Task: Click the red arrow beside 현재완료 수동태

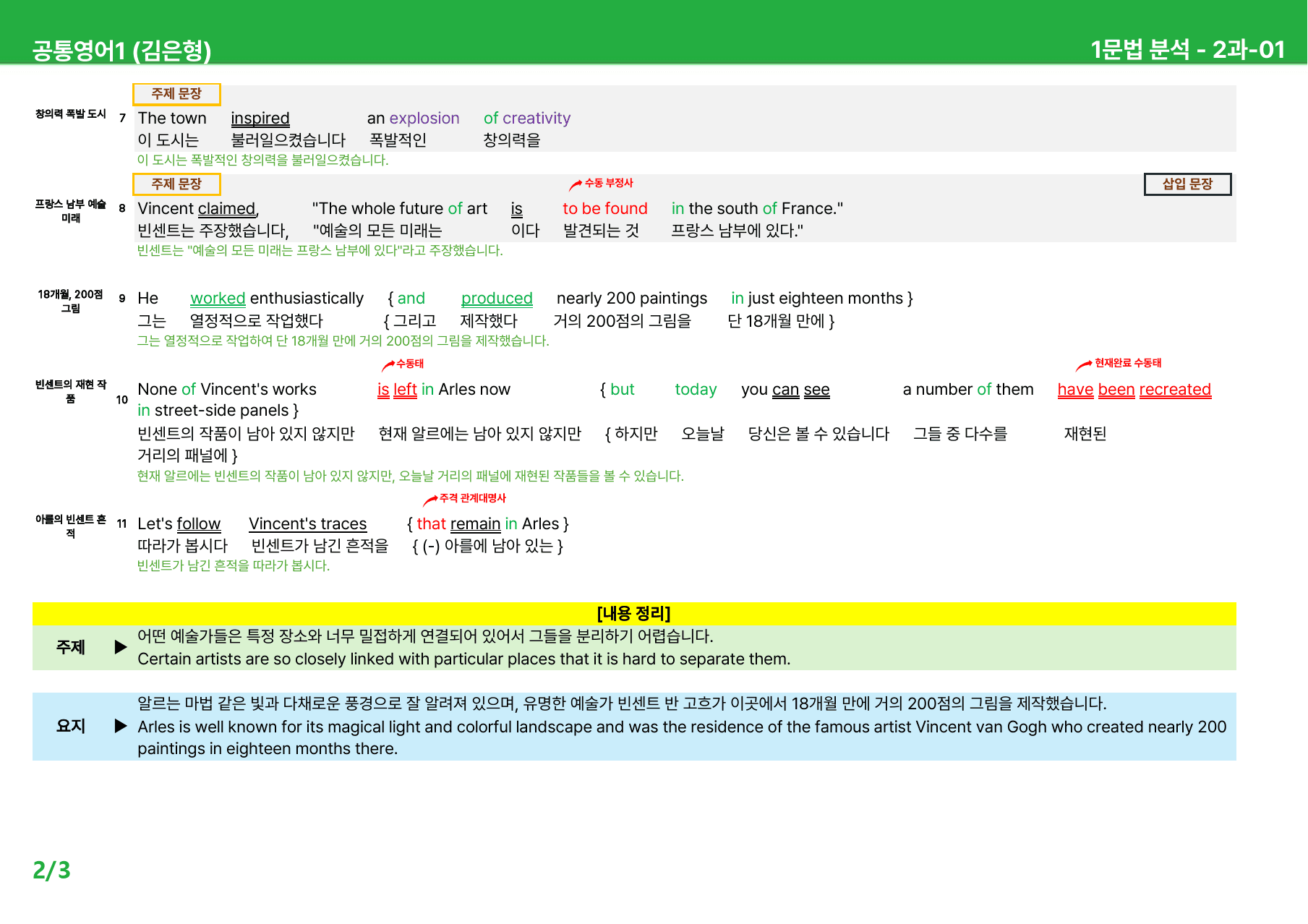Action: pyautogui.click(x=1084, y=365)
